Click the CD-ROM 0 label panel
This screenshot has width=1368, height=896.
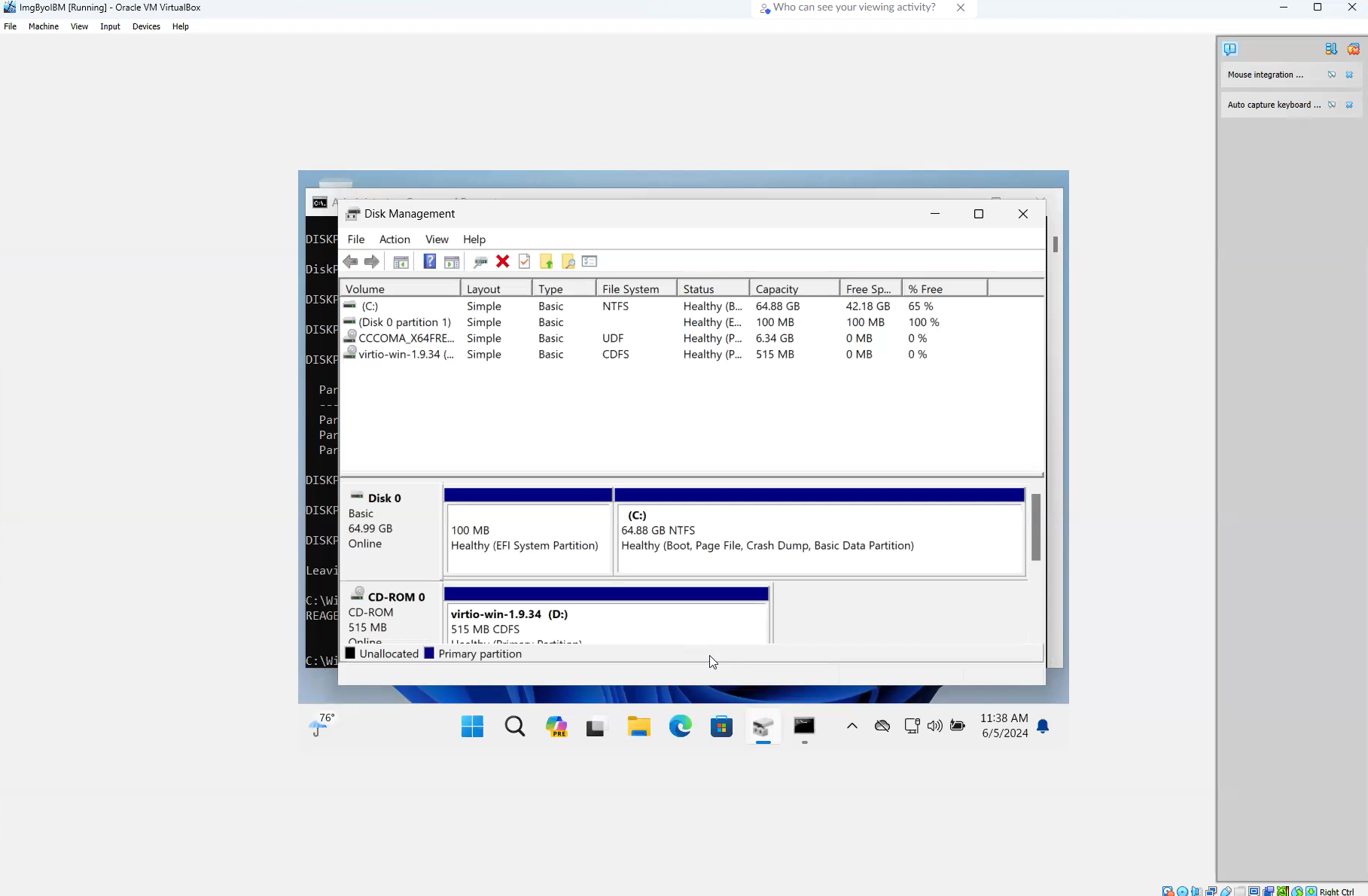point(390,614)
